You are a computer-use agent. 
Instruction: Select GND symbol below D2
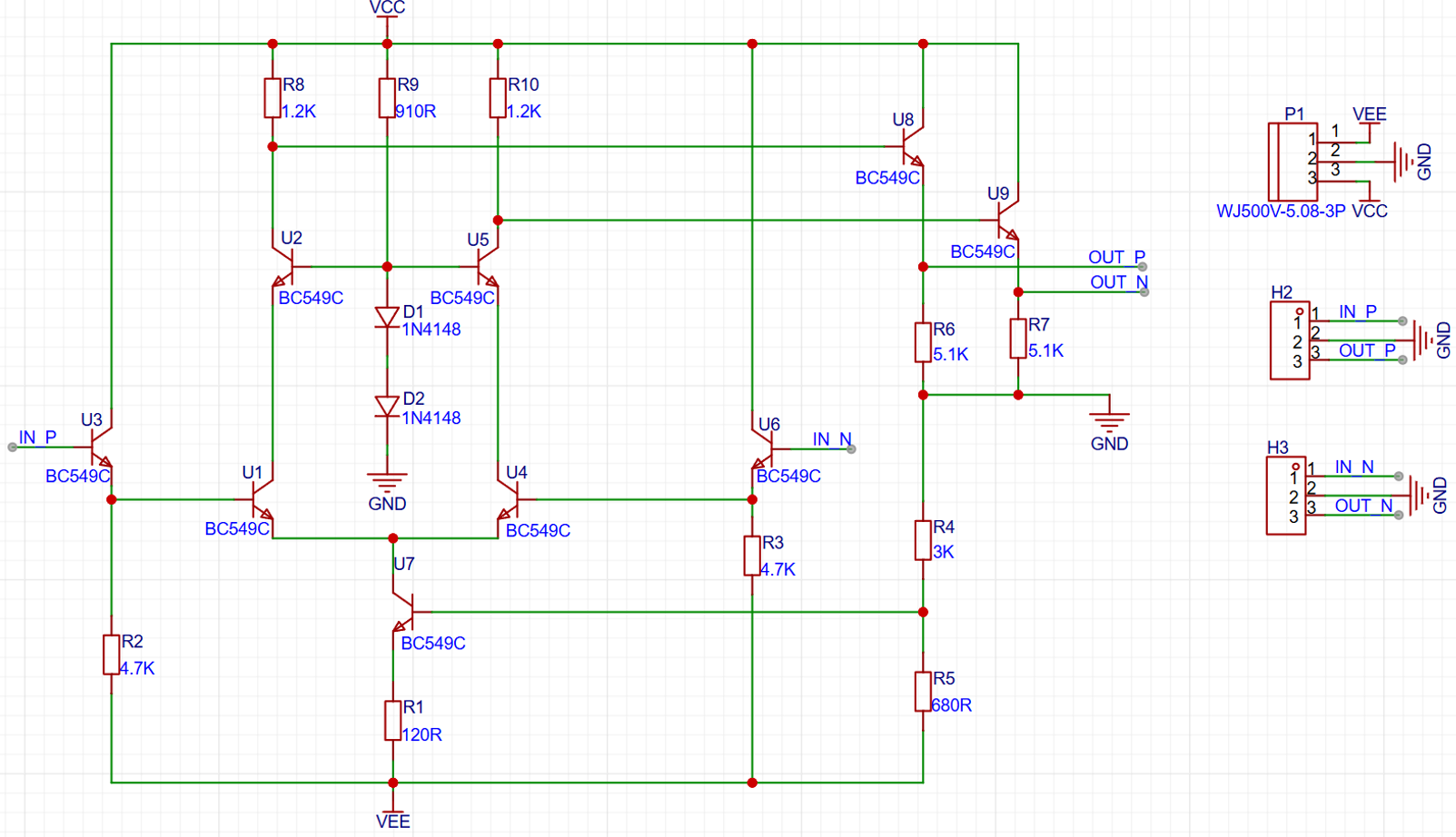[387, 481]
